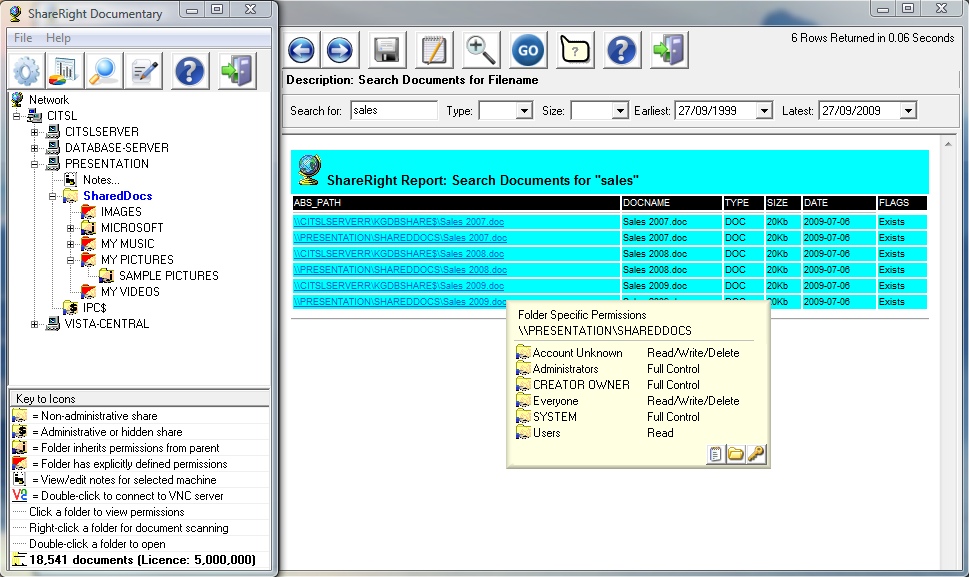The width and height of the screenshot is (969, 577).
Task: Open Help question-mark icon in ShareRight Documentary toolbar
Action: point(190,71)
